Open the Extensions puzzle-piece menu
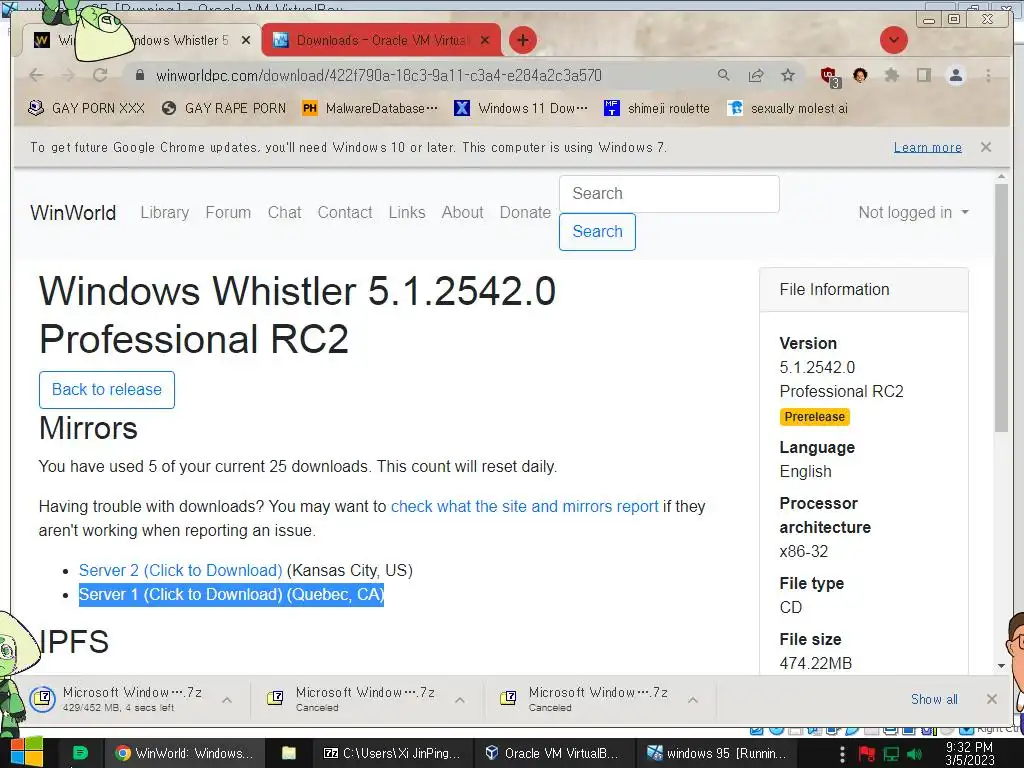The image size is (1024, 768). (x=891, y=75)
